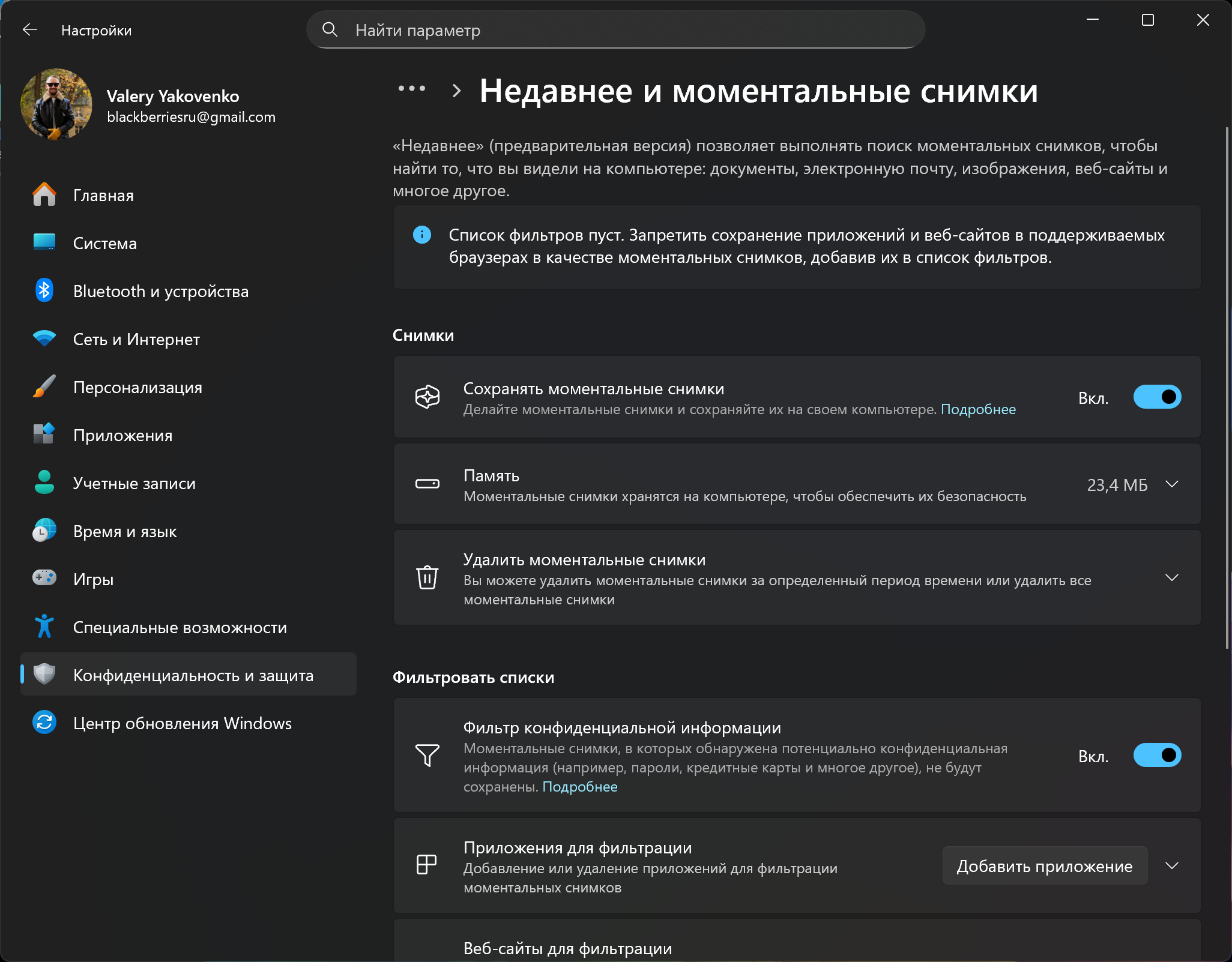Click the Специальные возможности accessibility icon
The width and height of the screenshot is (1232, 962).
pyautogui.click(x=44, y=627)
